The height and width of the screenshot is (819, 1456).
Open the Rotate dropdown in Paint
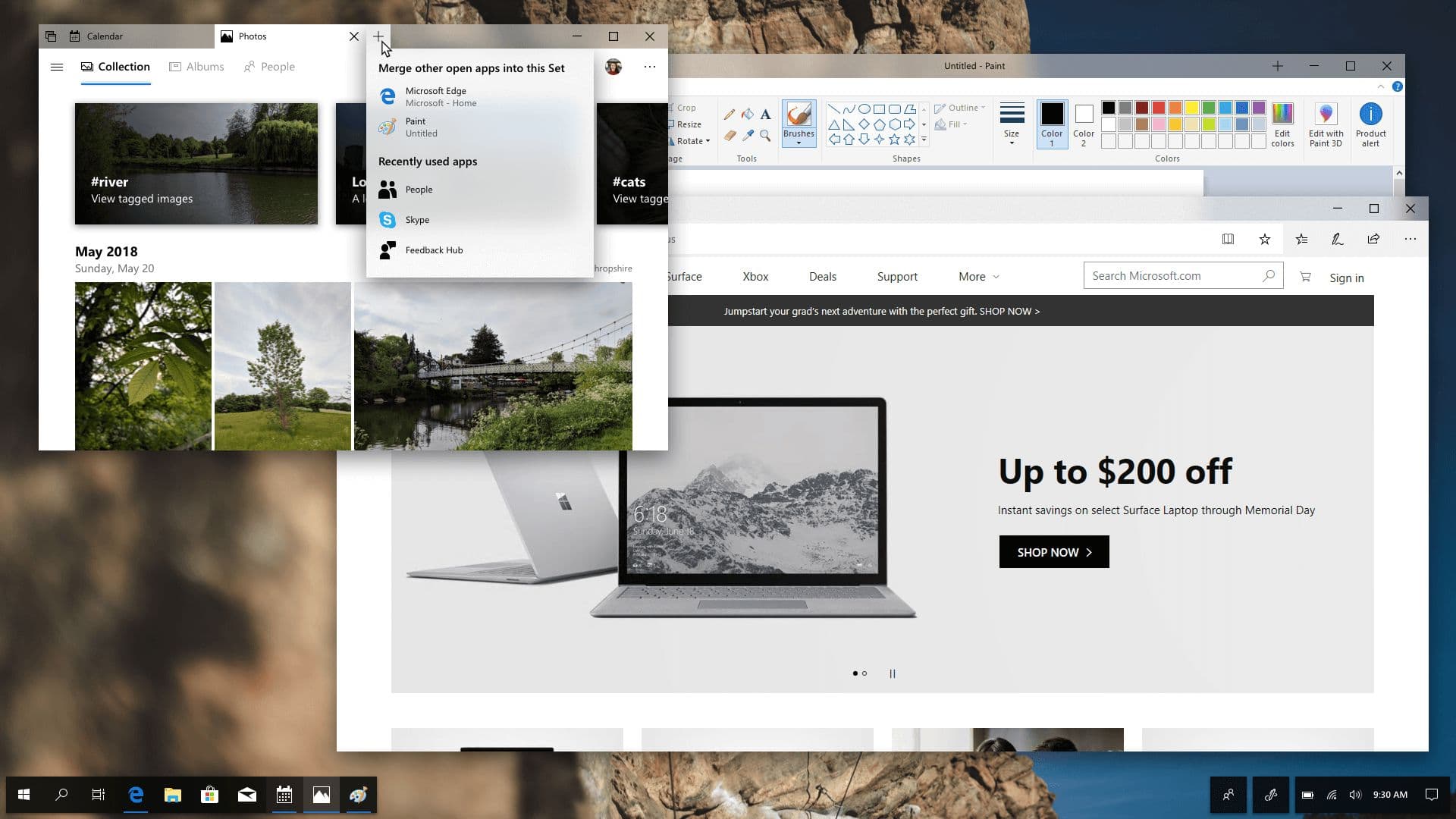[689, 141]
